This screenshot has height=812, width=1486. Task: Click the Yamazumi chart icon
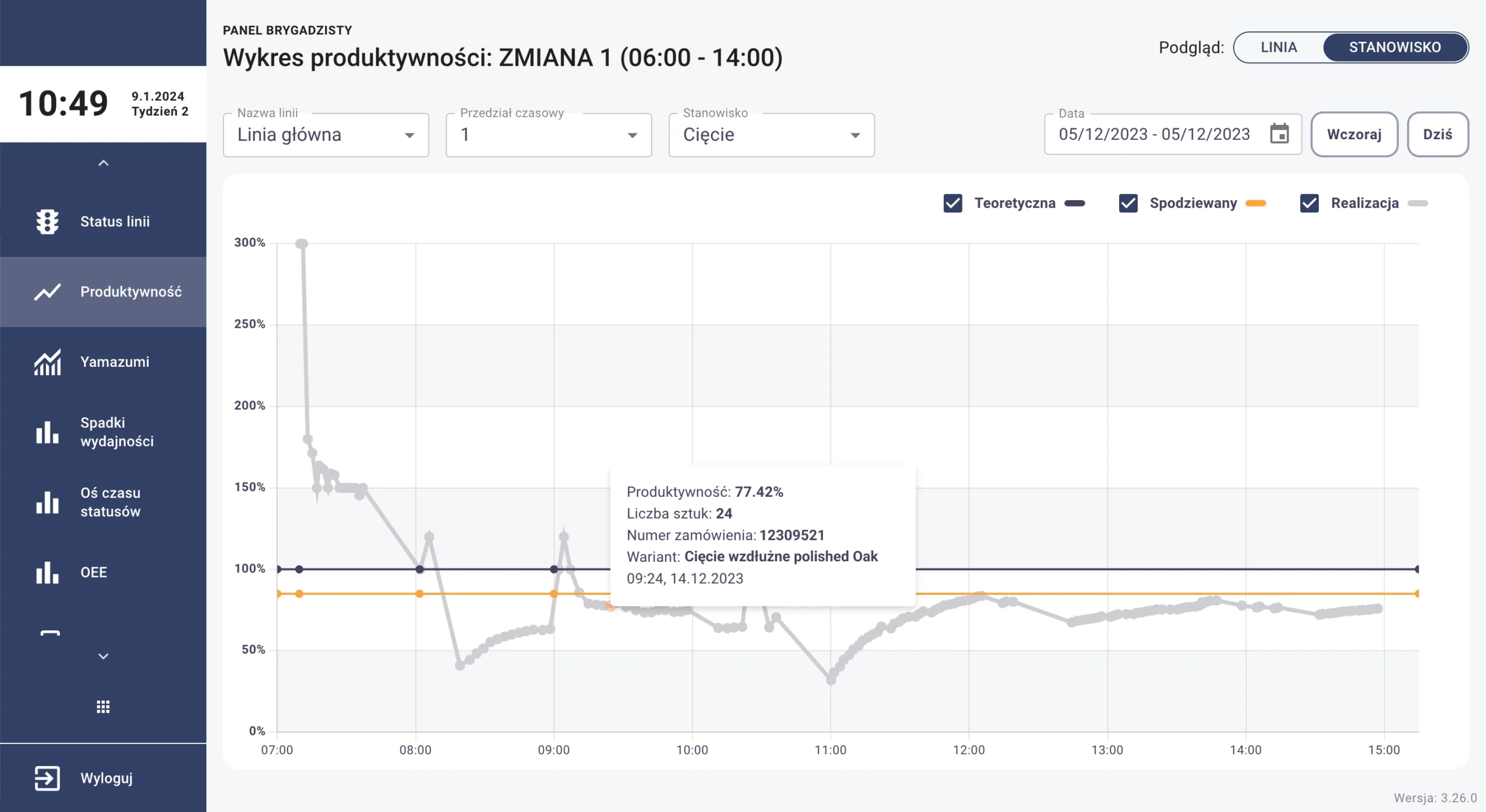(x=47, y=362)
